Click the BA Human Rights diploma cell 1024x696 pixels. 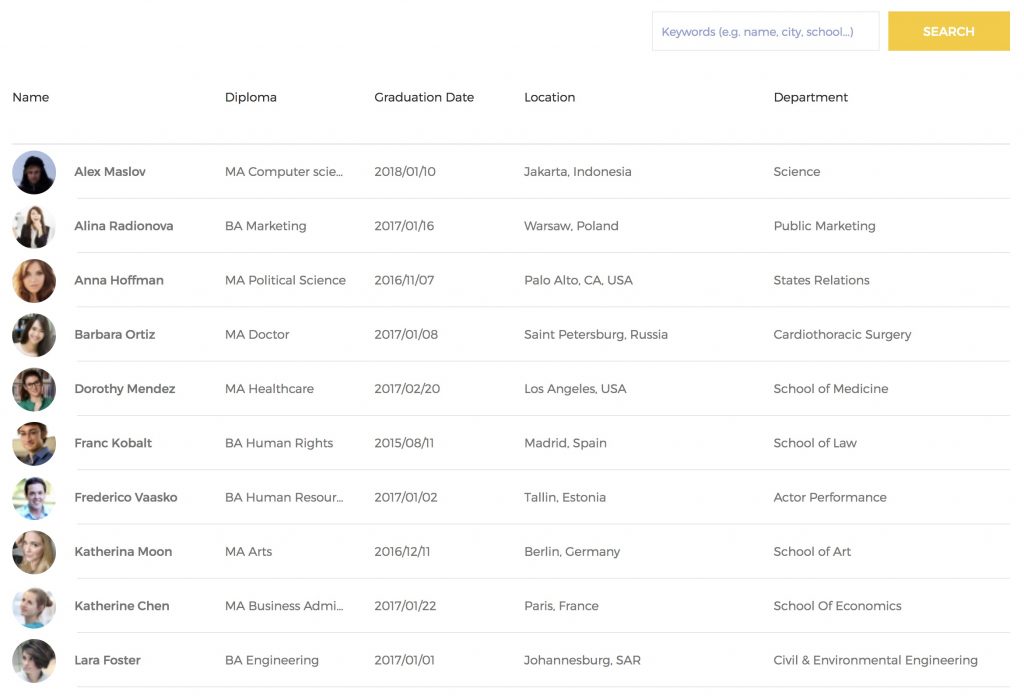coord(279,443)
